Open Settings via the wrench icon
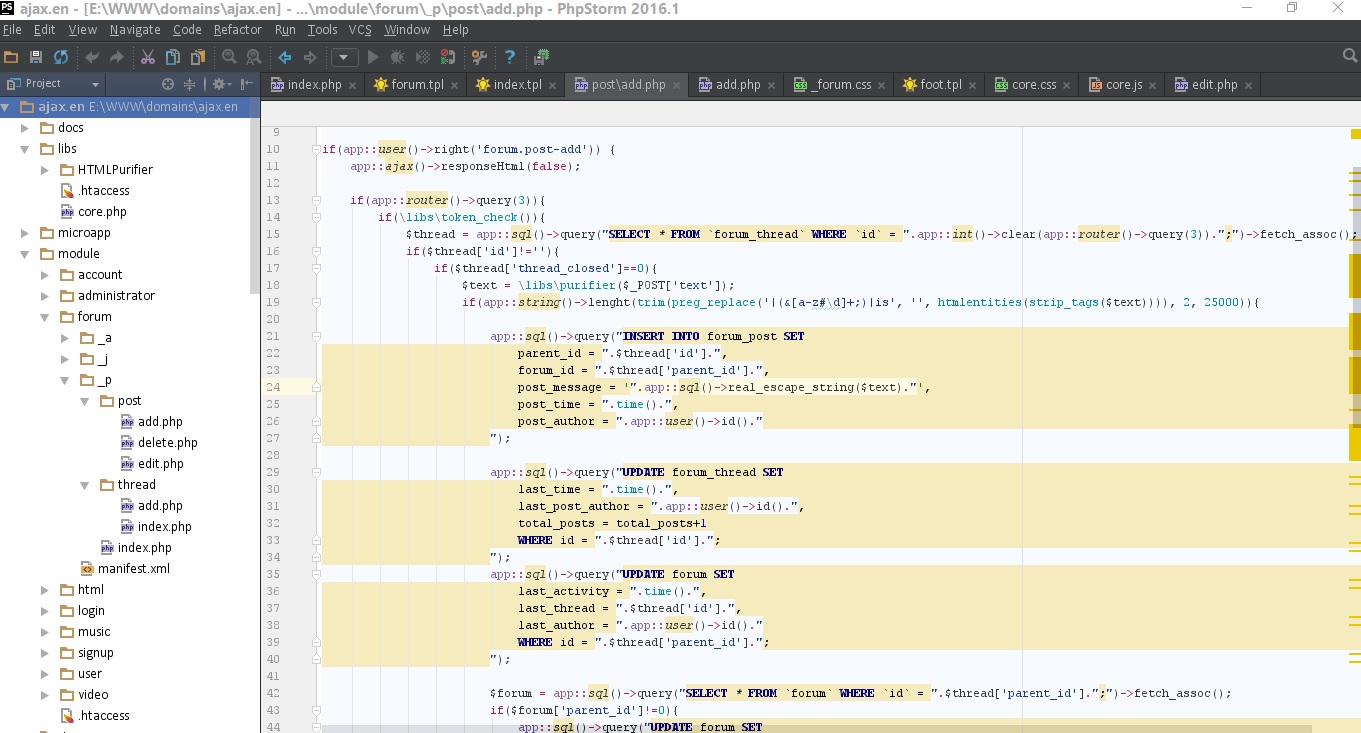 pos(479,57)
